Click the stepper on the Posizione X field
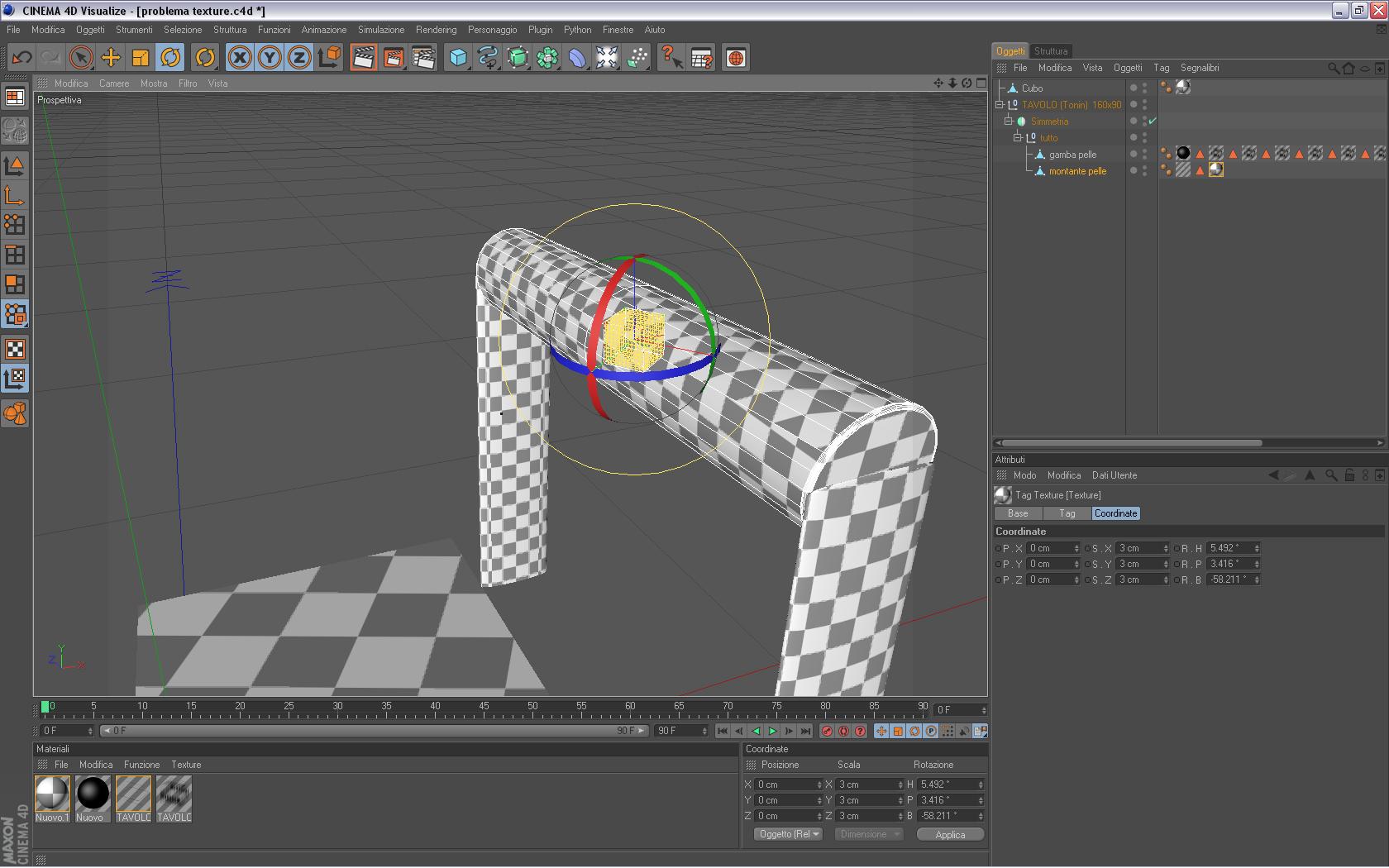Screen dimensions: 1389x868 coord(819,785)
